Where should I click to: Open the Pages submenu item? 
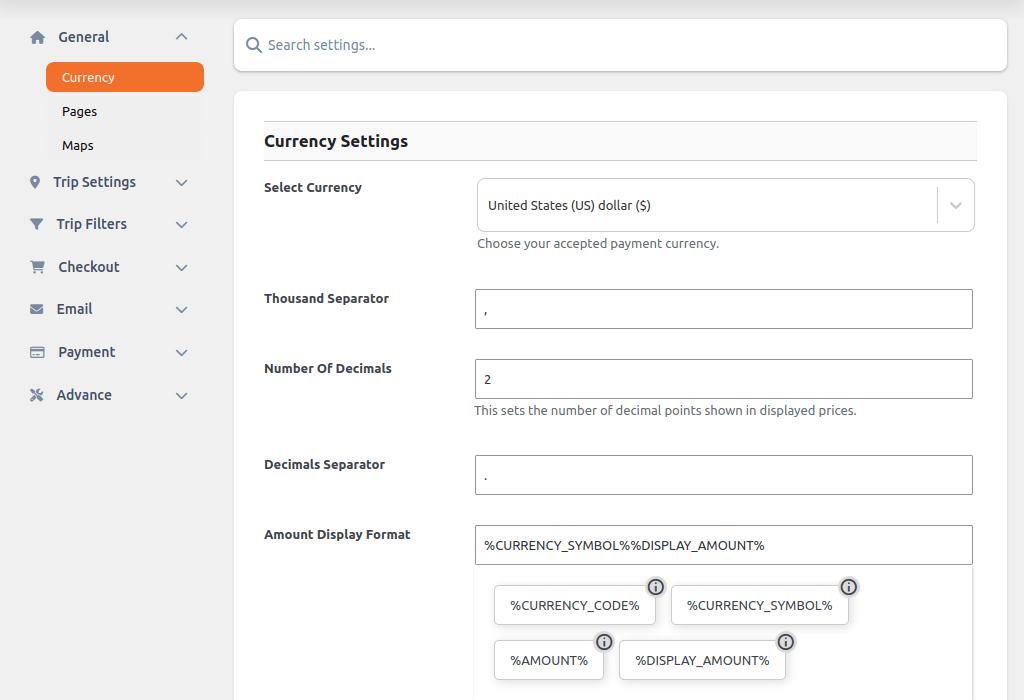[x=125, y=112]
